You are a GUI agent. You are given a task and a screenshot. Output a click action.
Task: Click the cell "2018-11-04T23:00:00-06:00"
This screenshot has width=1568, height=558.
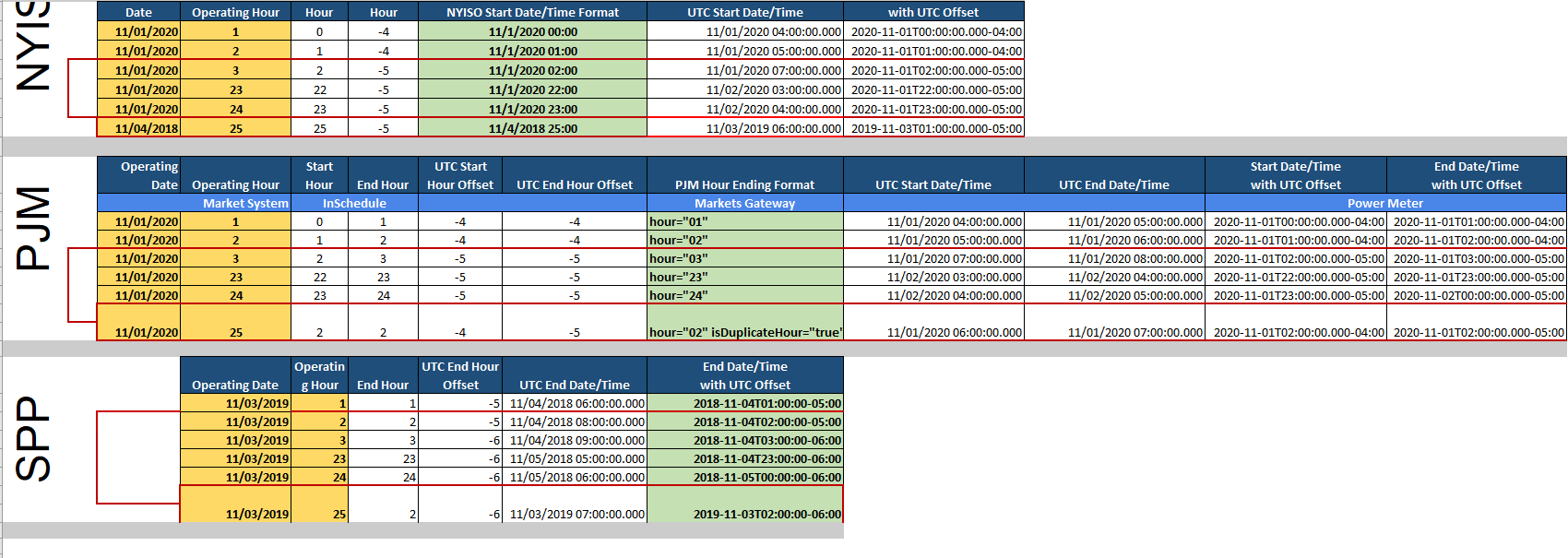[745, 458]
